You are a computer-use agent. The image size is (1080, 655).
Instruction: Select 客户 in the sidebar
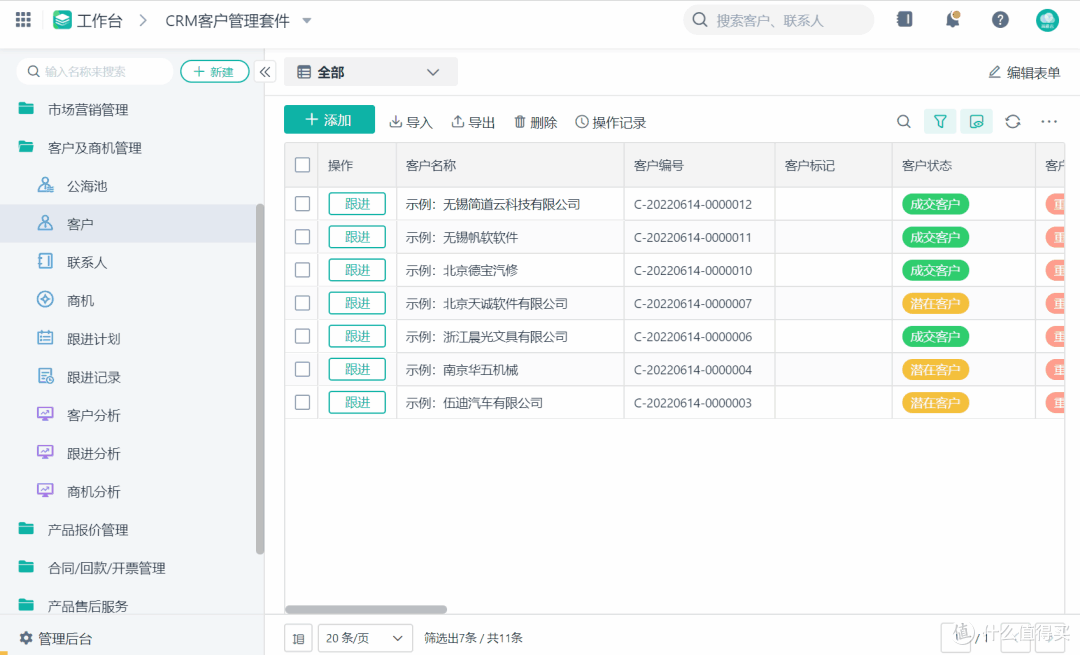tap(129, 224)
